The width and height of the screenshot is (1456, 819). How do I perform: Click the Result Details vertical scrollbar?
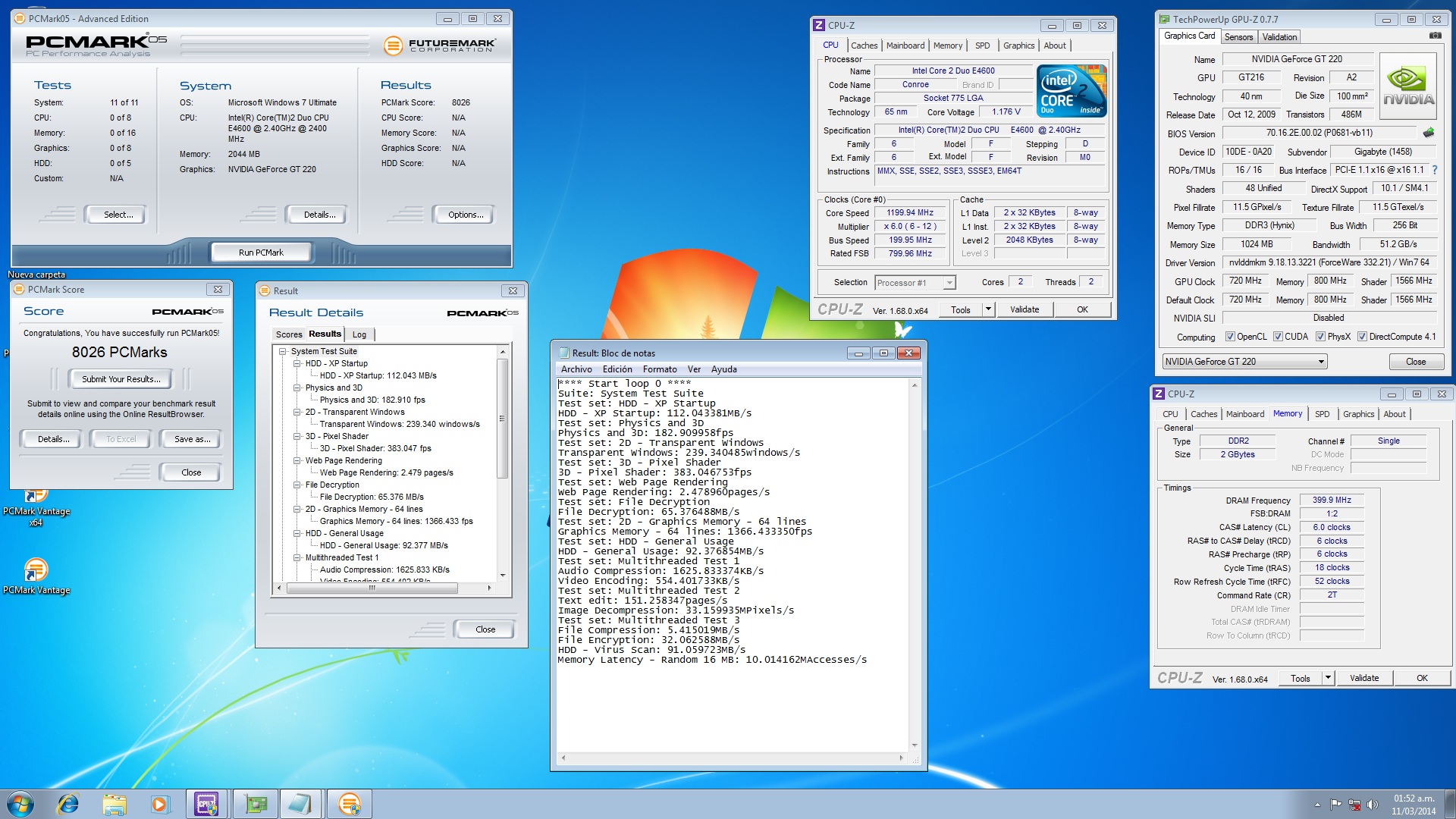pos(502,463)
